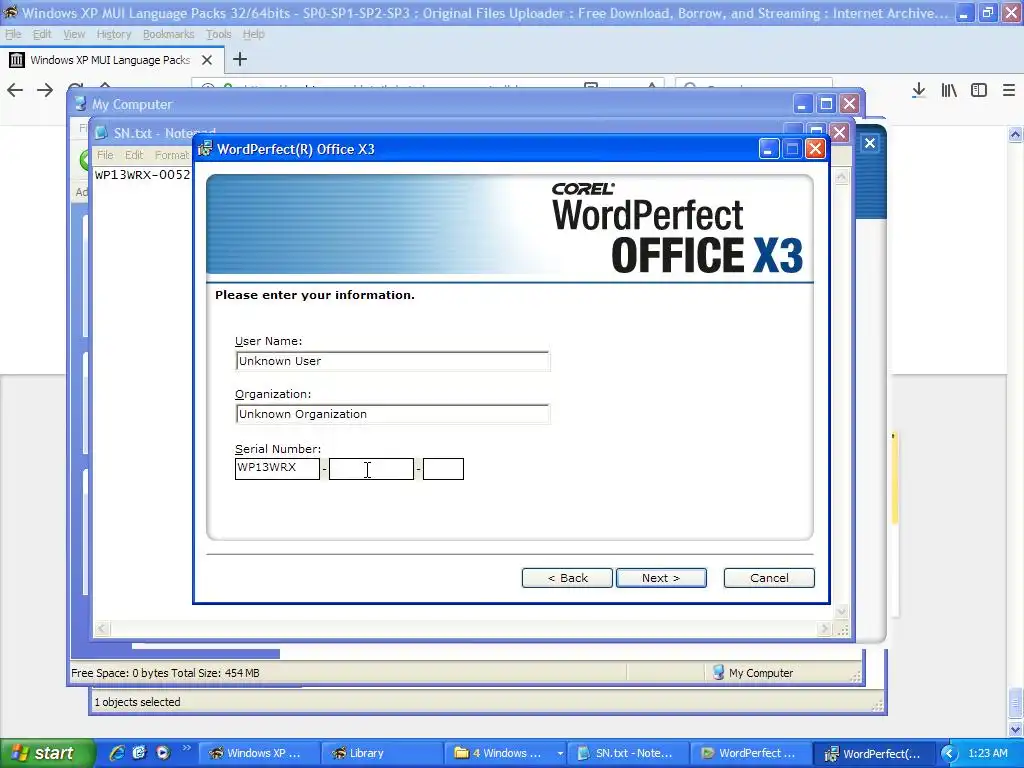Screen dimensions: 1024x768
Task: Switch to the active WordPerfect( taskbar button
Action: point(875,754)
